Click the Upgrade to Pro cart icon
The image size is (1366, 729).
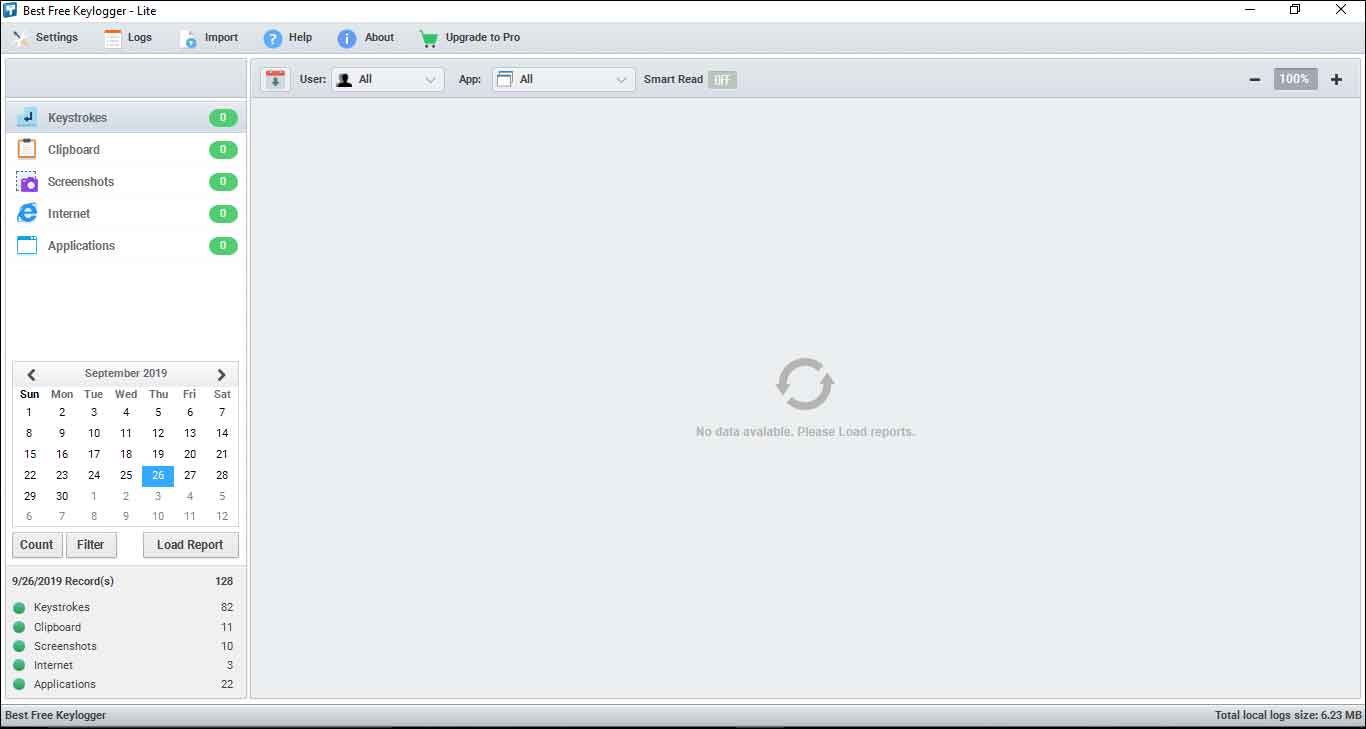tap(428, 37)
